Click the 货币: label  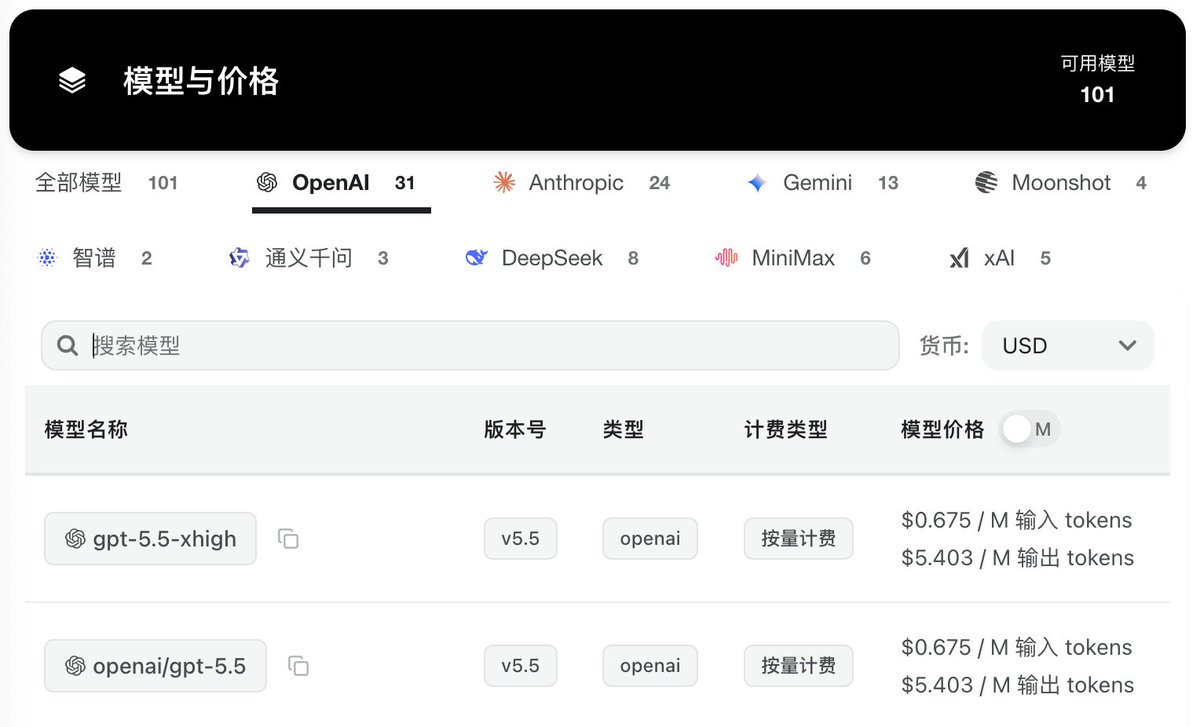tap(944, 346)
